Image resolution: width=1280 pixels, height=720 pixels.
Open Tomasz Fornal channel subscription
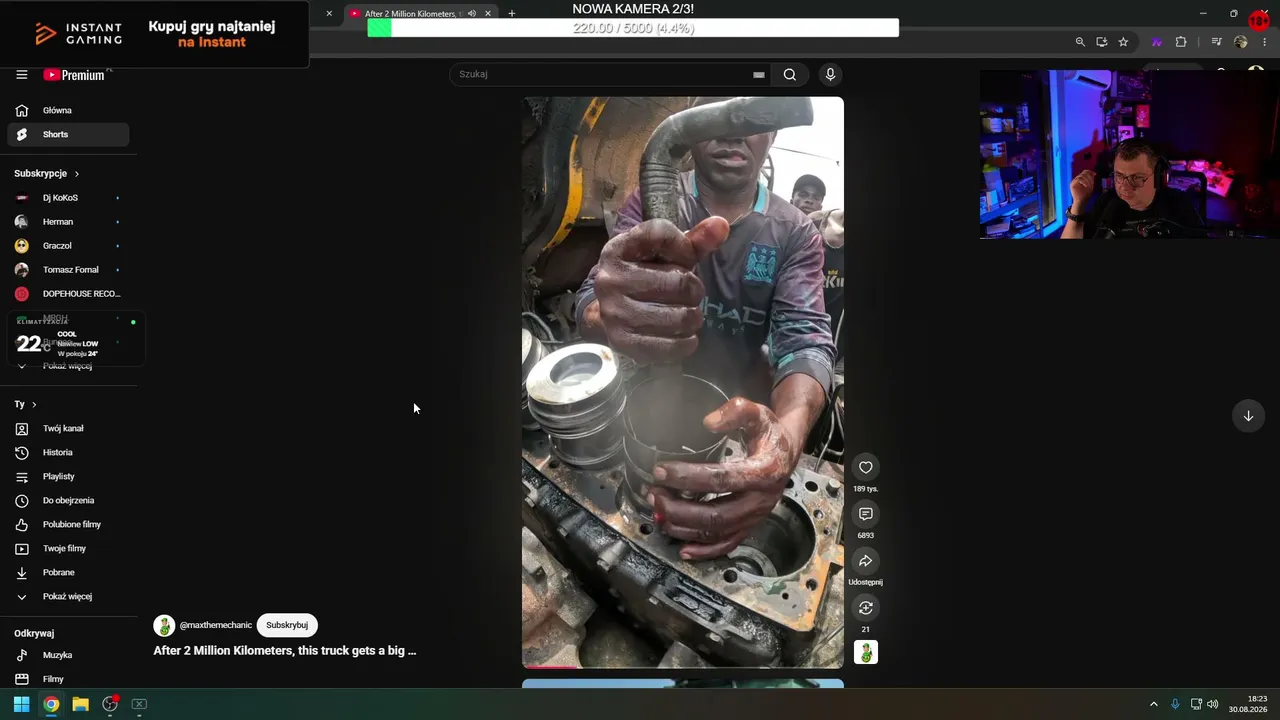(68, 270)
